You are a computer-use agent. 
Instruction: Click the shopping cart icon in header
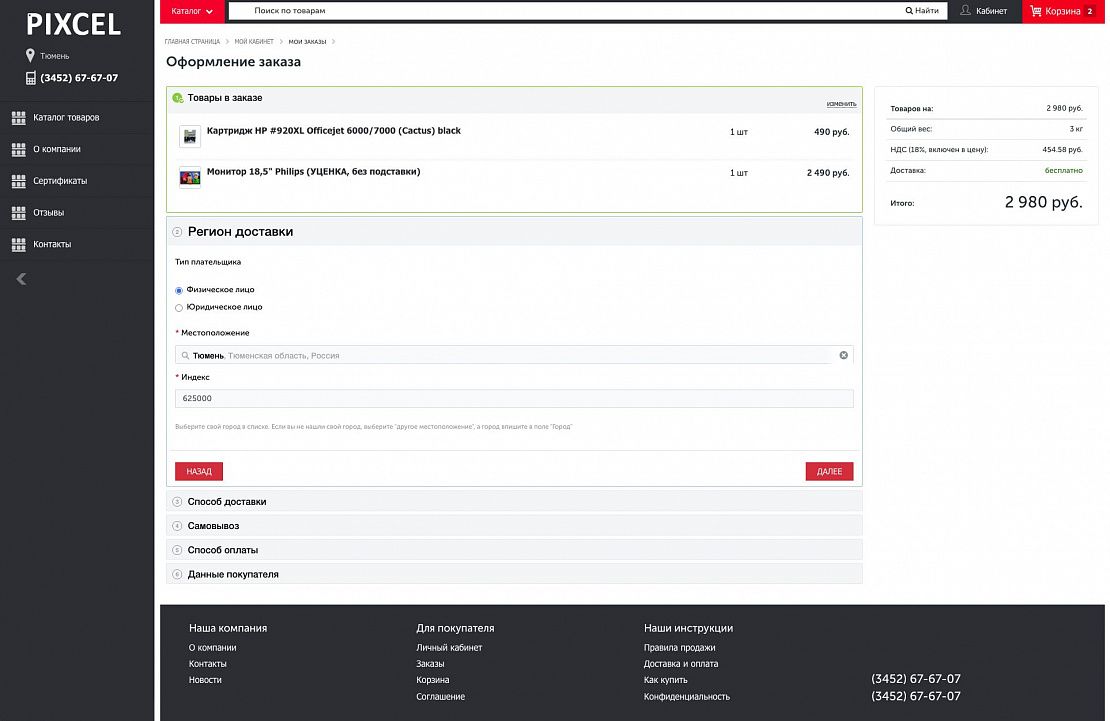[x=1036, y=11]
